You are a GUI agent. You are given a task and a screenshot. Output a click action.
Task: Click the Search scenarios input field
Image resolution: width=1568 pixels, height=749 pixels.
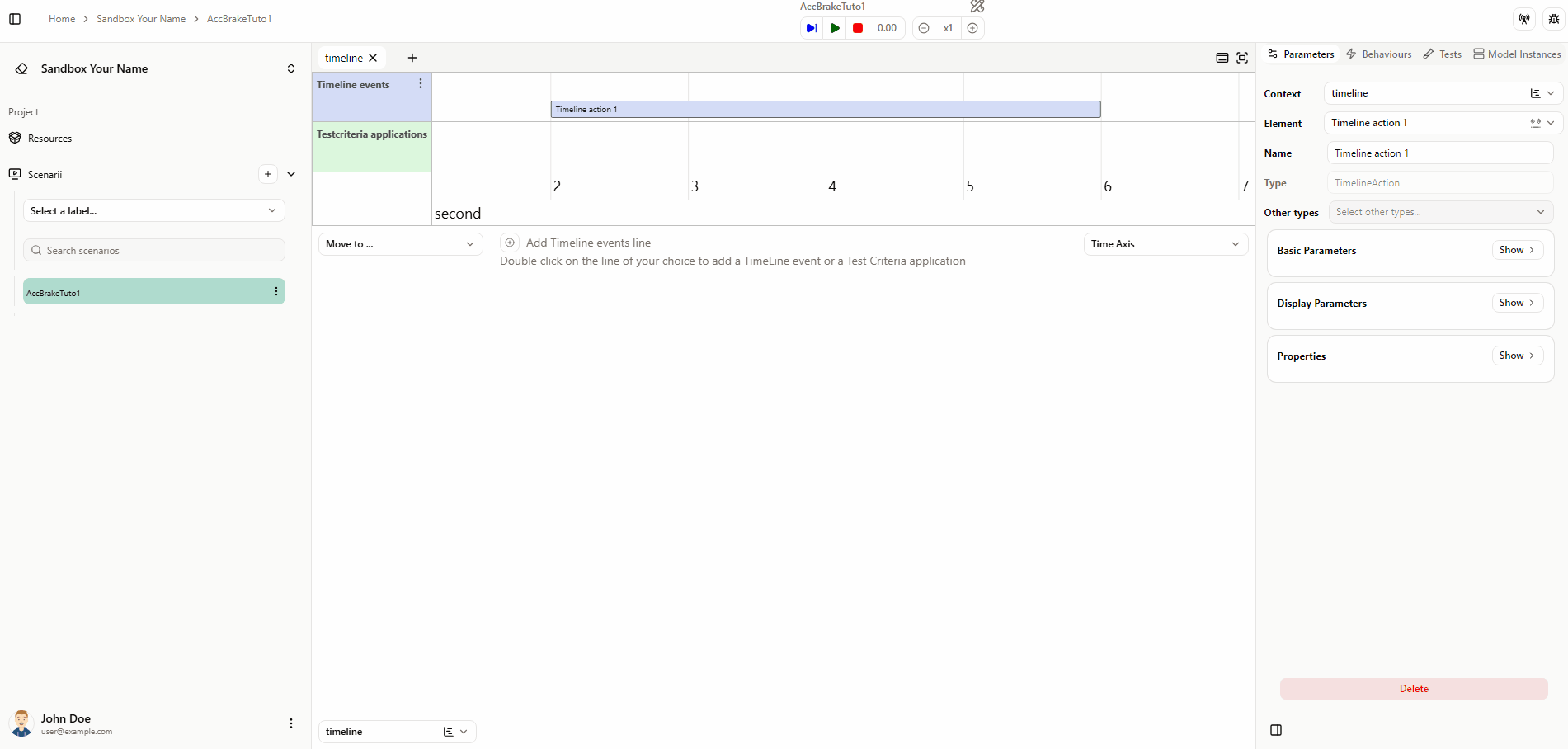pyautogui.click(x=153, y=249)
